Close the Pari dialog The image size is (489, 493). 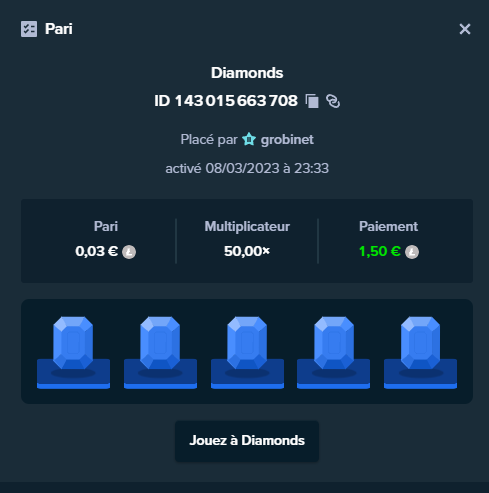point(465,29)
